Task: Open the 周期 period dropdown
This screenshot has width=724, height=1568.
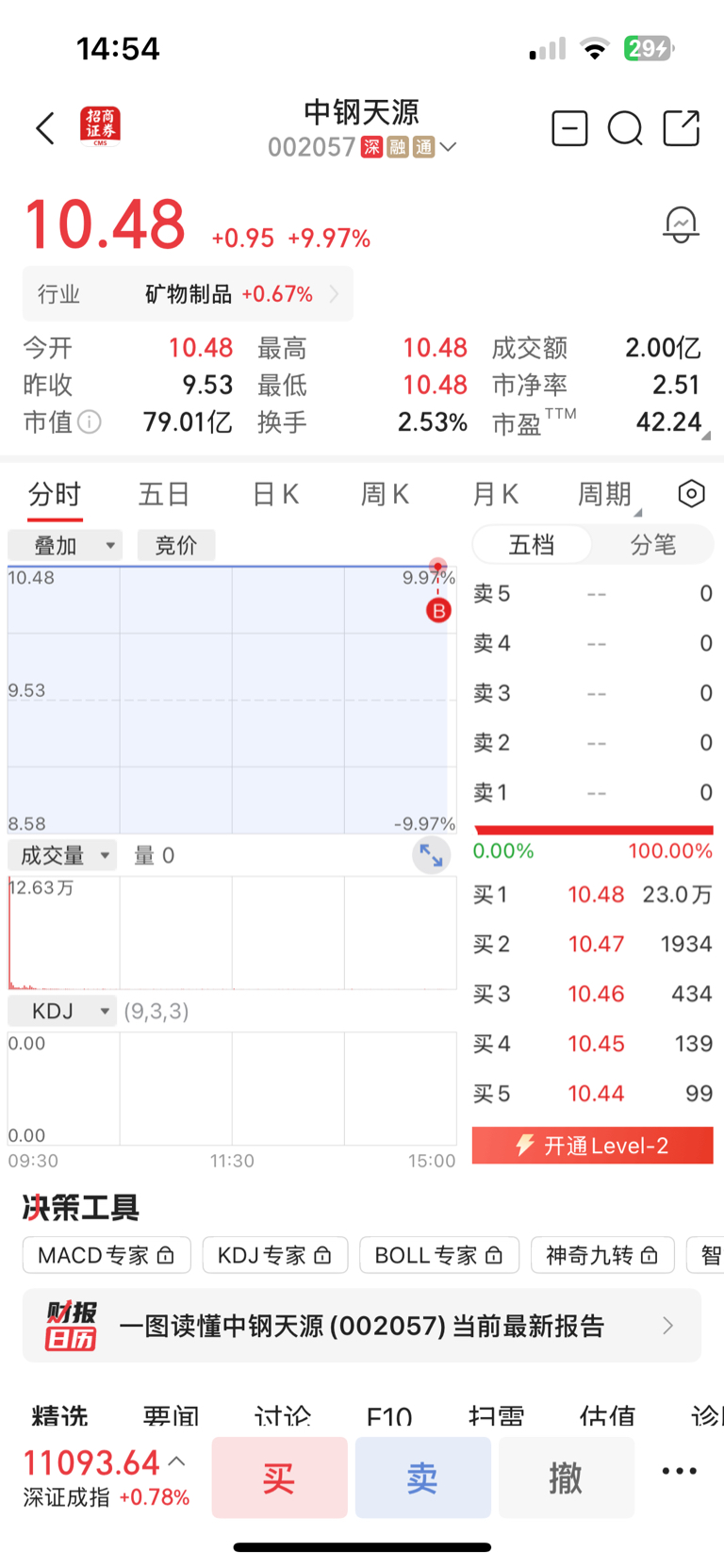Action: [609, 493]
